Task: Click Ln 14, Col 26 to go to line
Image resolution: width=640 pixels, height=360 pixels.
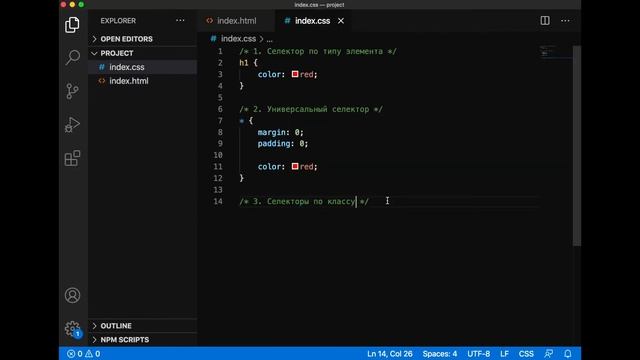Action: click(x=390, y=354)
